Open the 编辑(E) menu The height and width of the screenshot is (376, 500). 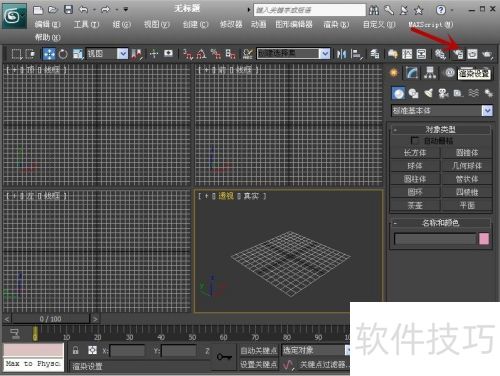[47, 24]
